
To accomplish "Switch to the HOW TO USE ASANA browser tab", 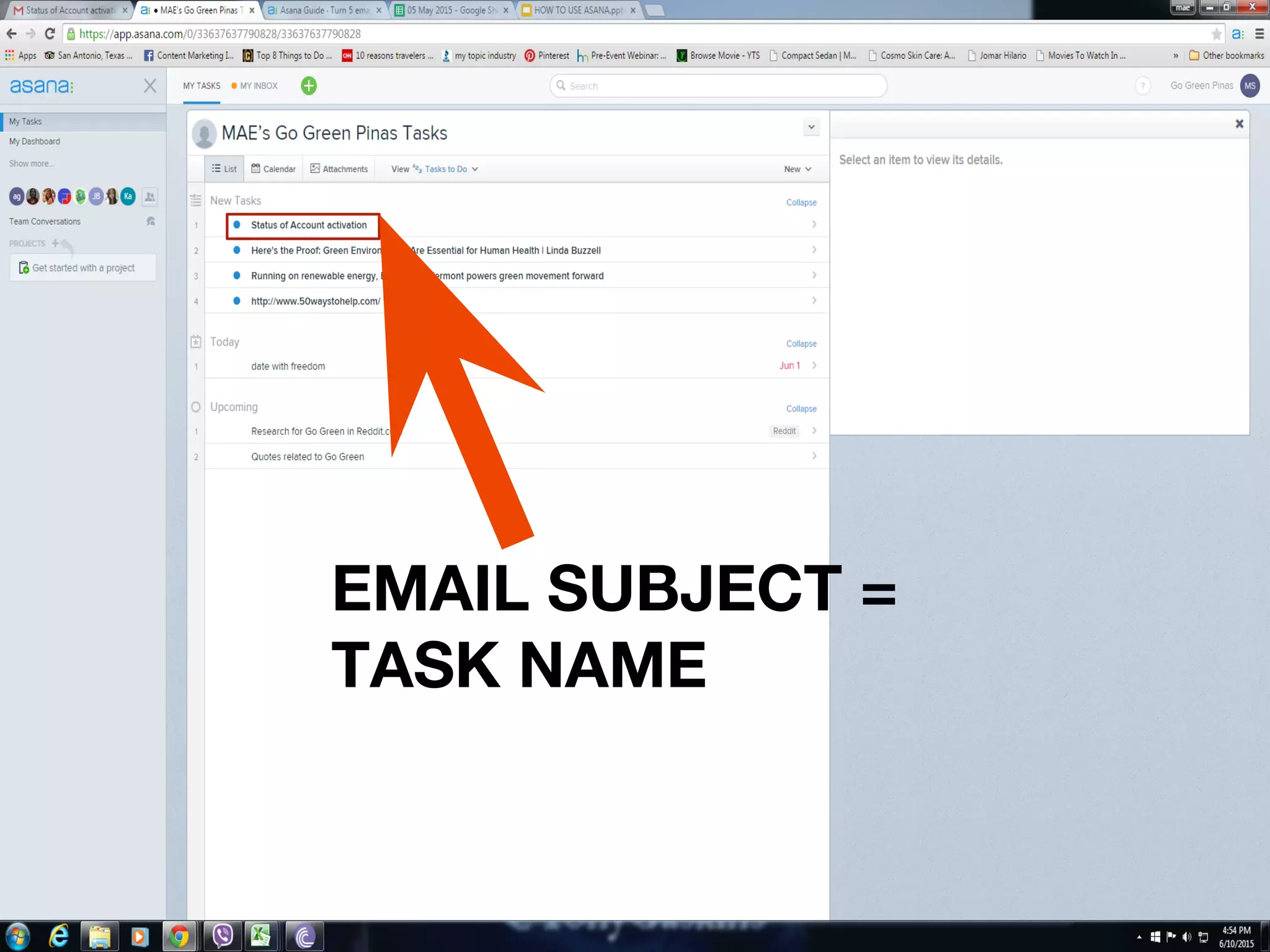I will pos(579,11).
